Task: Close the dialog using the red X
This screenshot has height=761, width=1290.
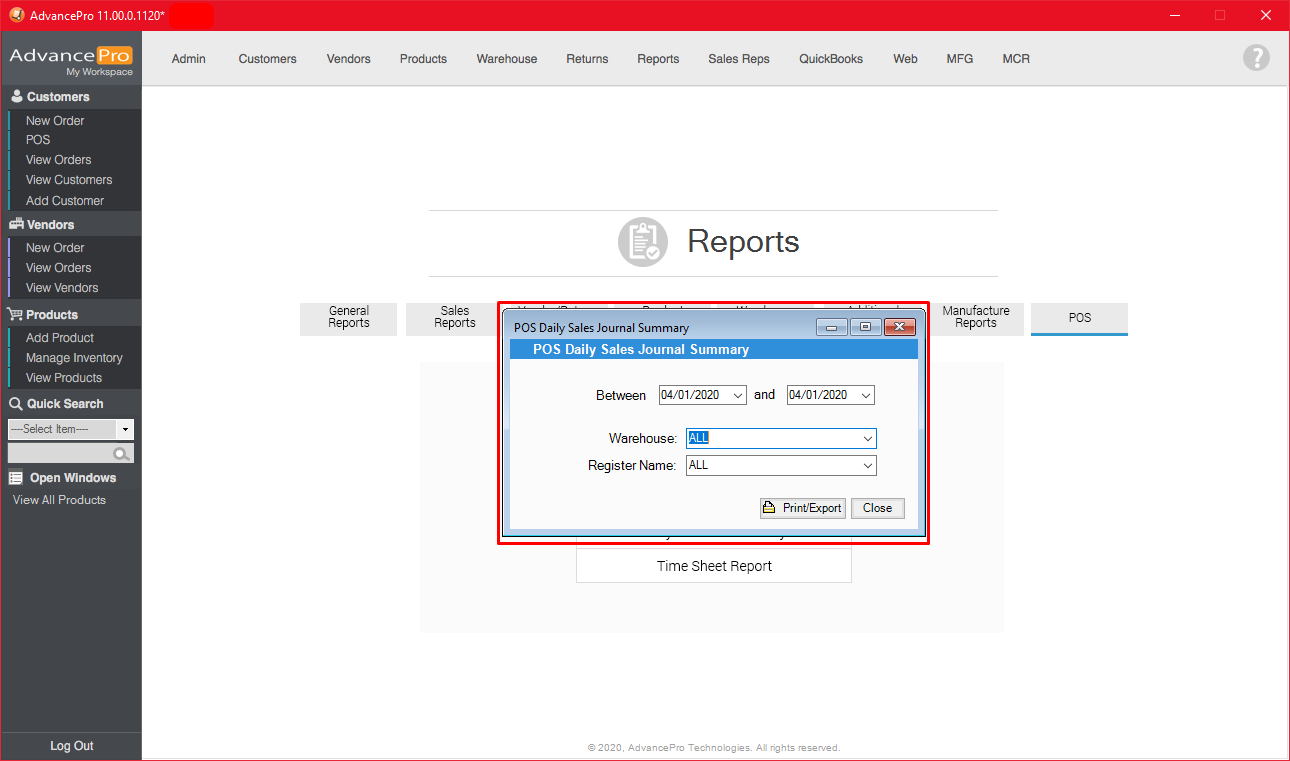Action: click(900, 327)
